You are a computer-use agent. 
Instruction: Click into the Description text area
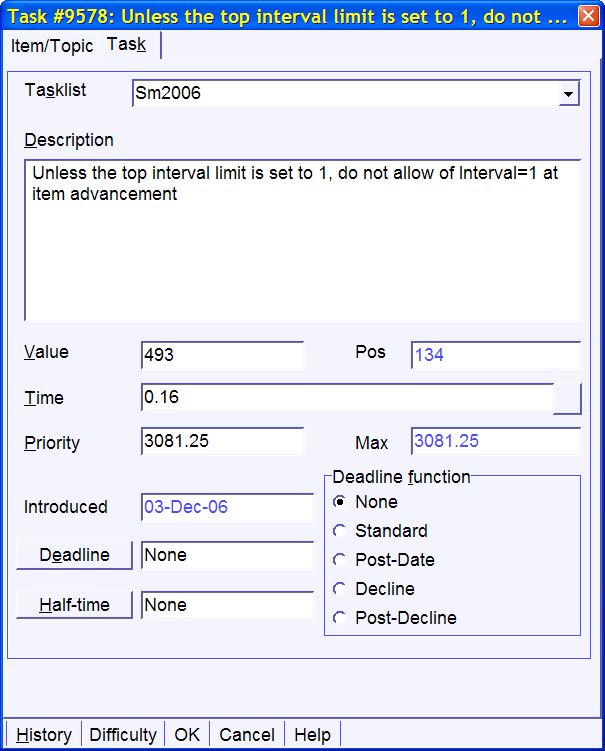click(302, 238)
